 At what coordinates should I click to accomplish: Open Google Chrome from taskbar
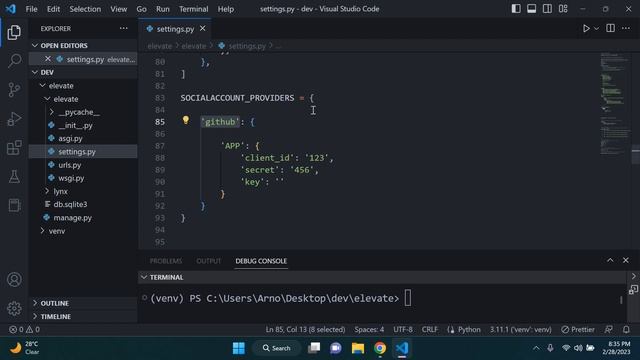pyautogui.click(x=380, y=348)
